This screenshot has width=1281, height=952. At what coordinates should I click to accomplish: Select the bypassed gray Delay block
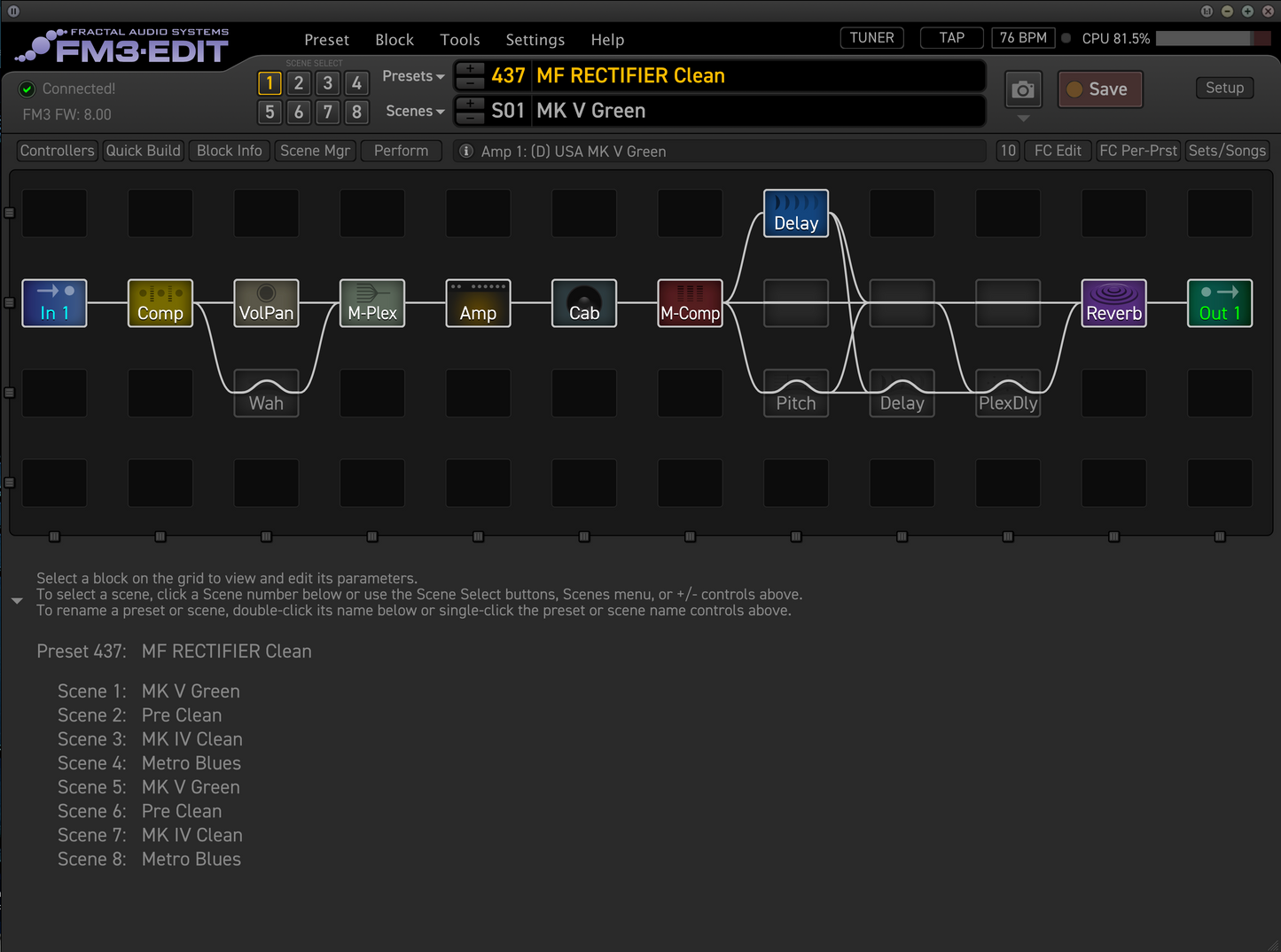902,394
